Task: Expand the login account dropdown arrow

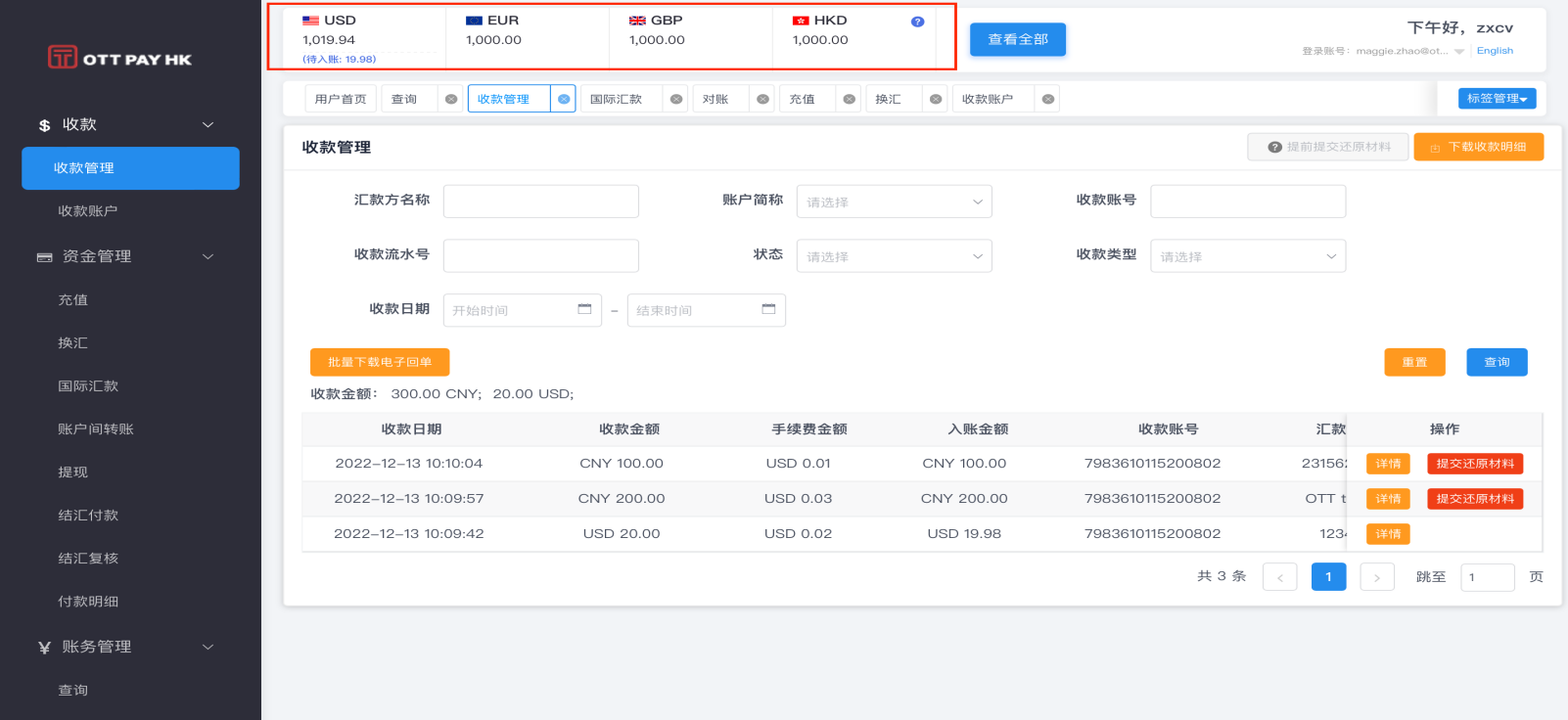Action: [1459, 52]
